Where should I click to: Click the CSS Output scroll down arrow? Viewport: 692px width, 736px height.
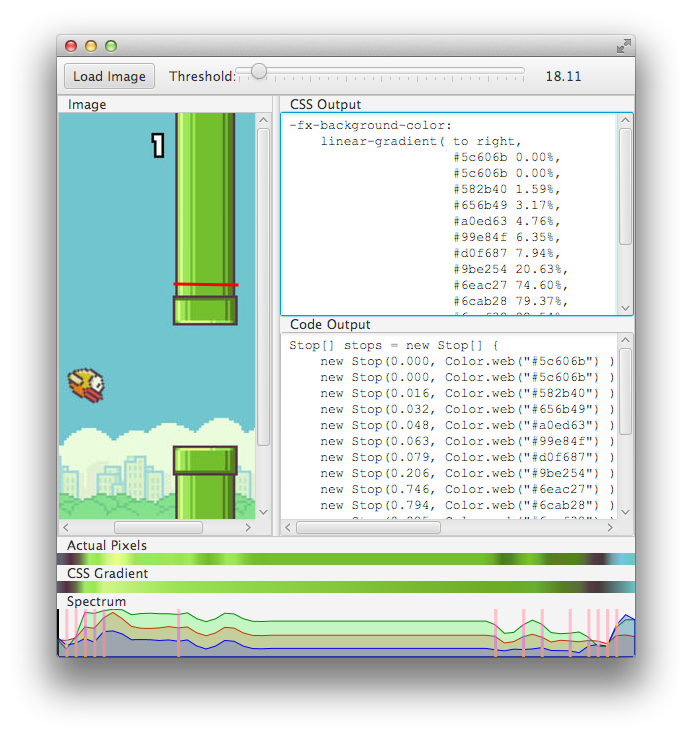(625, 308)
